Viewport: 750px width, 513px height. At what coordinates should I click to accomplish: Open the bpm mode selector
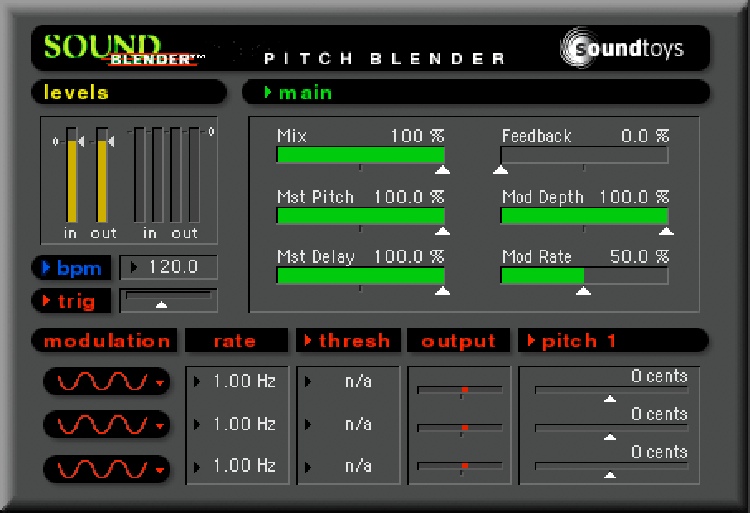(x=72, y=268)
